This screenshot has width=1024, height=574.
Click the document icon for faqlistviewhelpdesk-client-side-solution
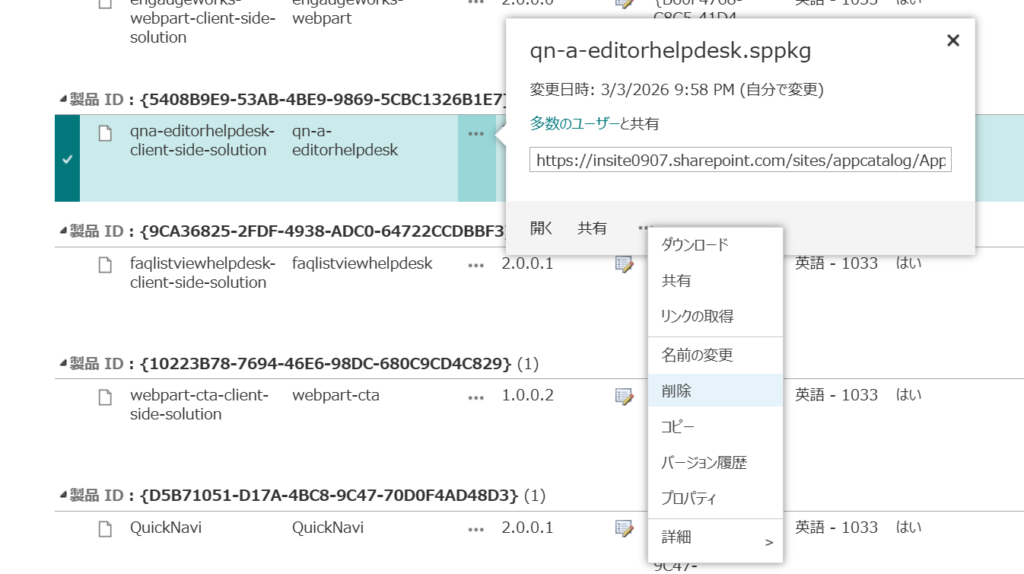105,264
